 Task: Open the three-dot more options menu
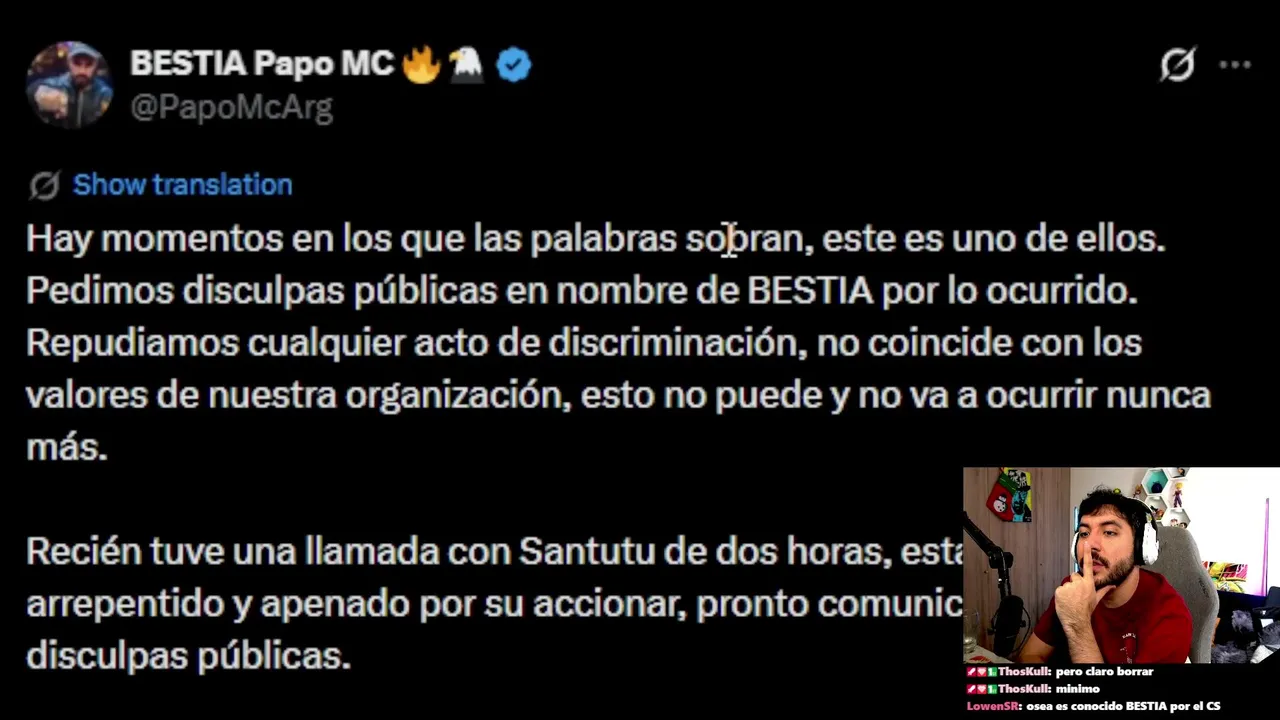coord(1235,65)
